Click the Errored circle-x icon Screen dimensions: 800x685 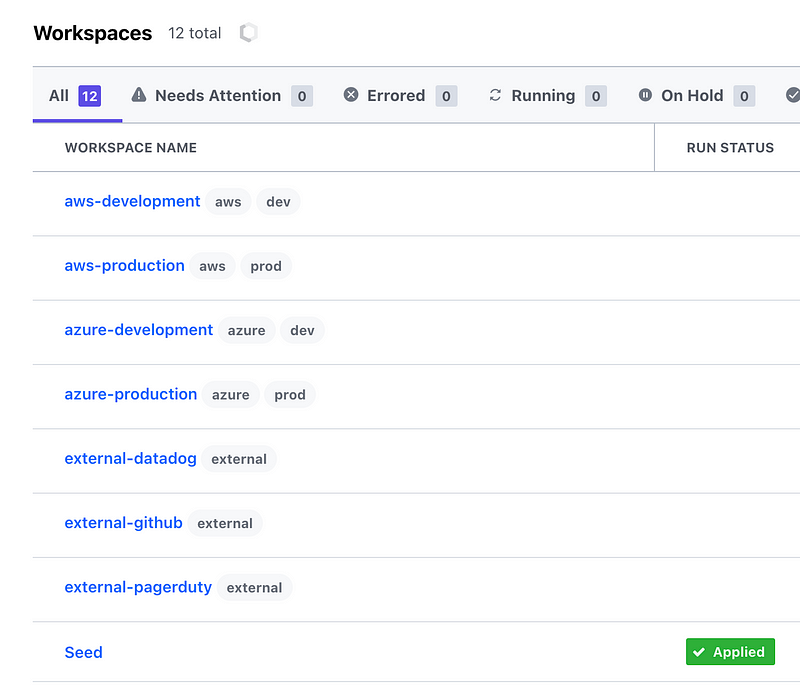[351, 95]
